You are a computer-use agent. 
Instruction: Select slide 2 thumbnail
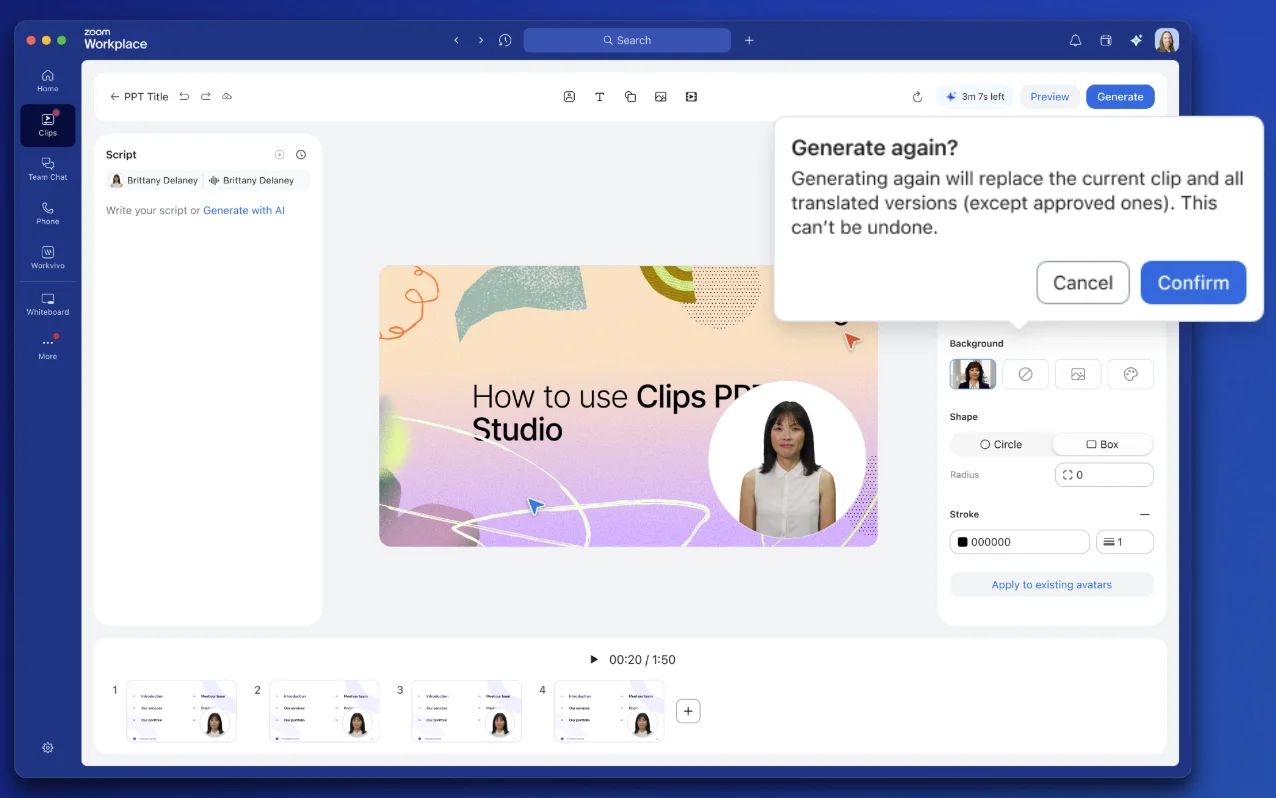pyautogui.click(x=324, y=711)
